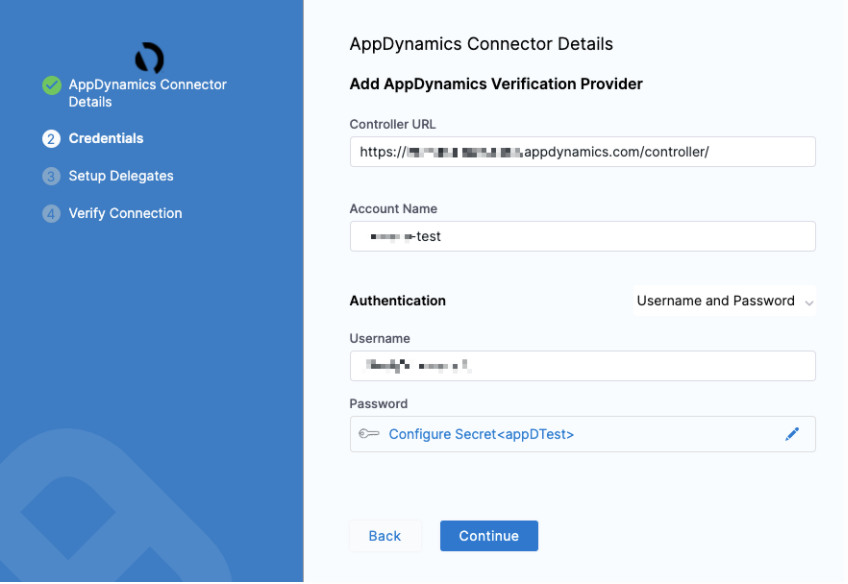Image resolution: width=848 pixels, height=584 pixels.
Task: Open the Username and Password type selector
Action: [x=716, y=301]
